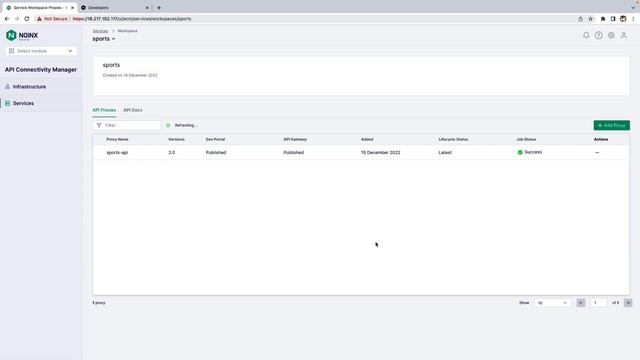Click the browser back arrow
The width and height of the screenshot is (640, 360).
point(7,19)
